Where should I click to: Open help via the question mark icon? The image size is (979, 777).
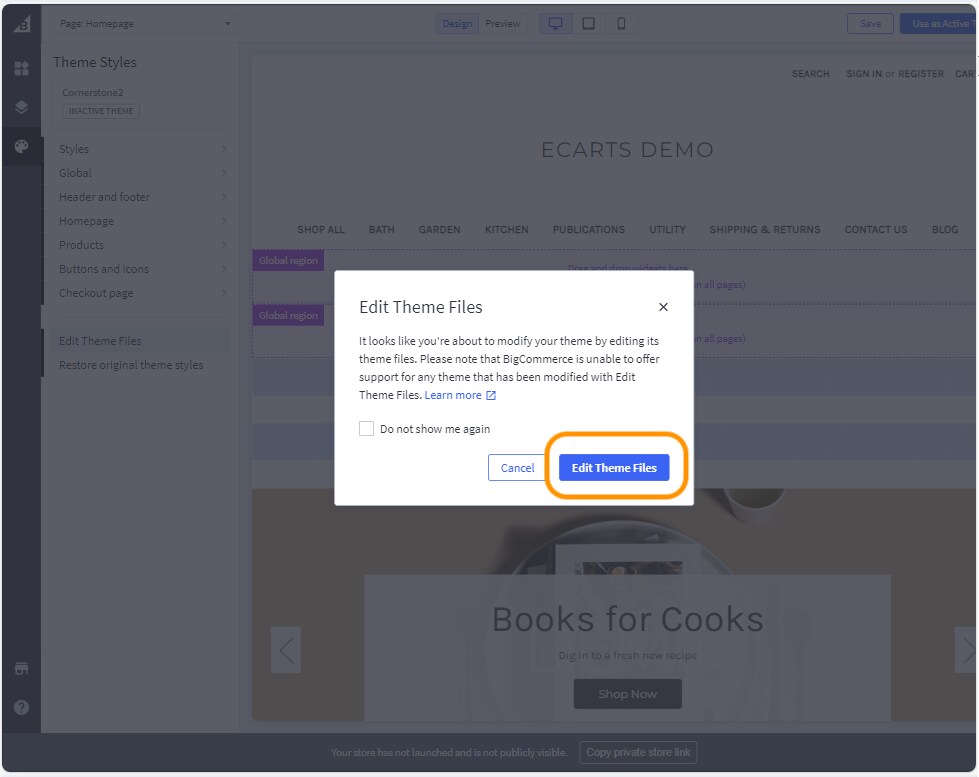point(21,708)
